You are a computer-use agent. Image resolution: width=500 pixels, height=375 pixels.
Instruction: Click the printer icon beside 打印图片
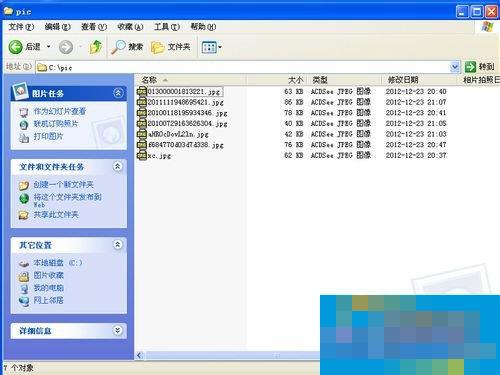tap(24, 137)
